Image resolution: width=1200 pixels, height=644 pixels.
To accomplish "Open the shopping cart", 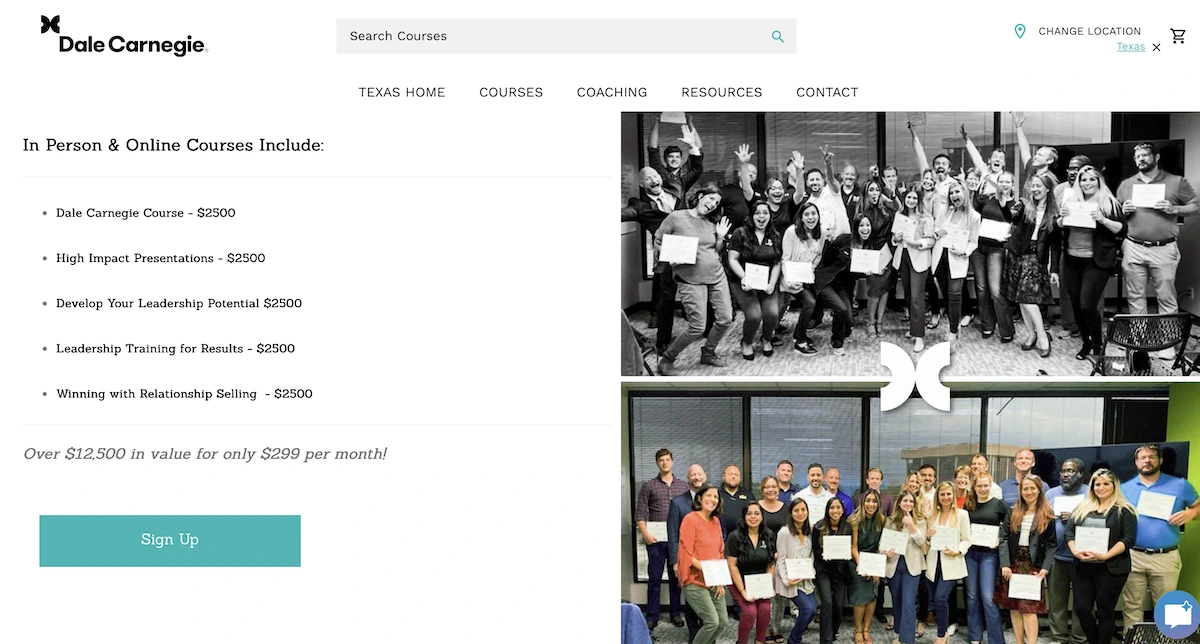I will [x=1178, y=36].
